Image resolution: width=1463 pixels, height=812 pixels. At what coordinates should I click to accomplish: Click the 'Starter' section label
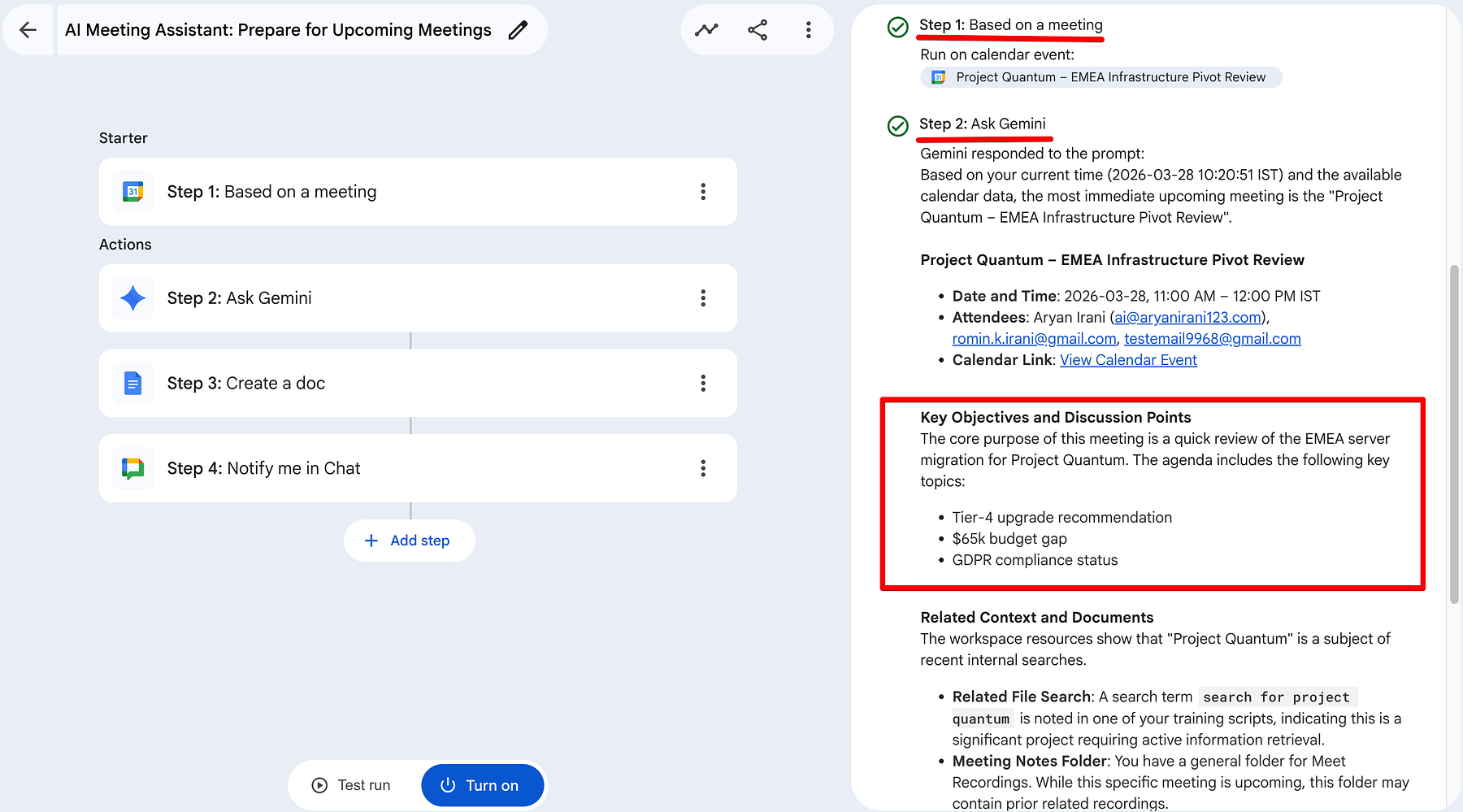(124, 138)
